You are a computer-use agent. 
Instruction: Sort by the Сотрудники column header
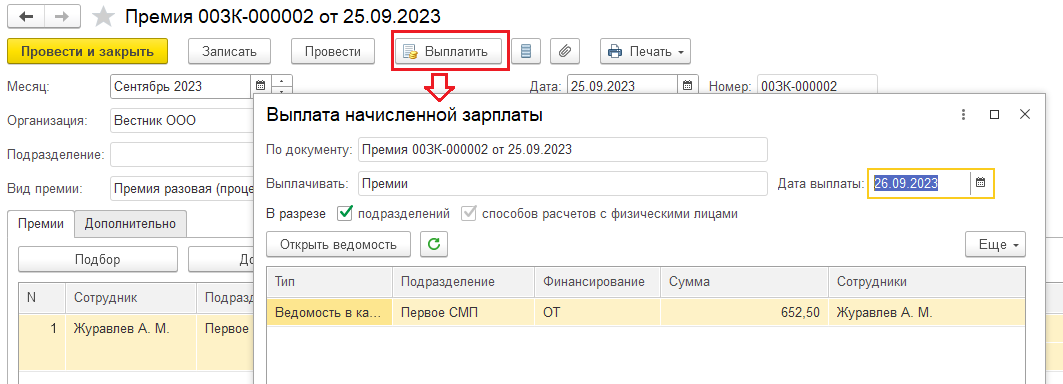pyautogui.click(x=927, y=282)
